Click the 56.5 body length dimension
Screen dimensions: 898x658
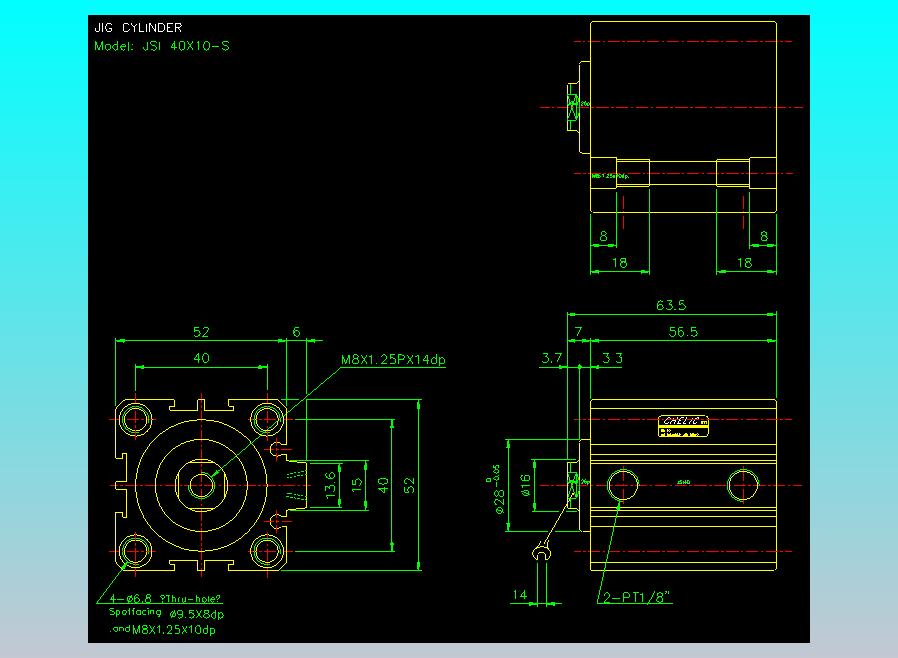(x=683, y=332)
